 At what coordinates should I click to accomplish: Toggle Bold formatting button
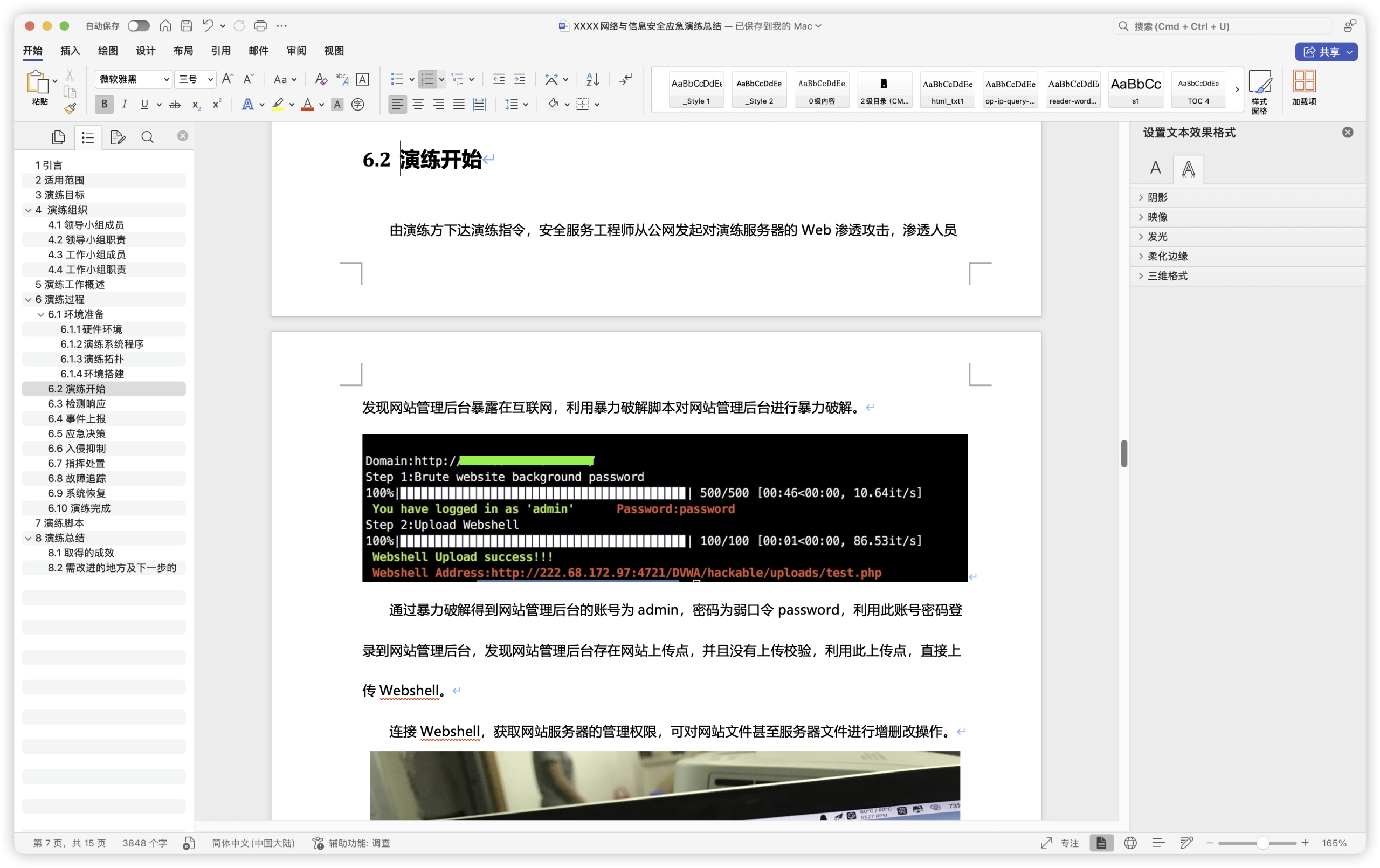coord(104,104)
